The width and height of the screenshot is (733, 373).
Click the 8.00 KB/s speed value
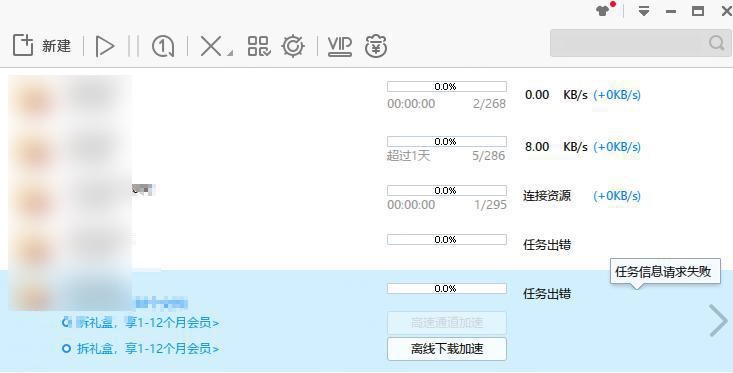pyautogui.click(x=556, y=147)
